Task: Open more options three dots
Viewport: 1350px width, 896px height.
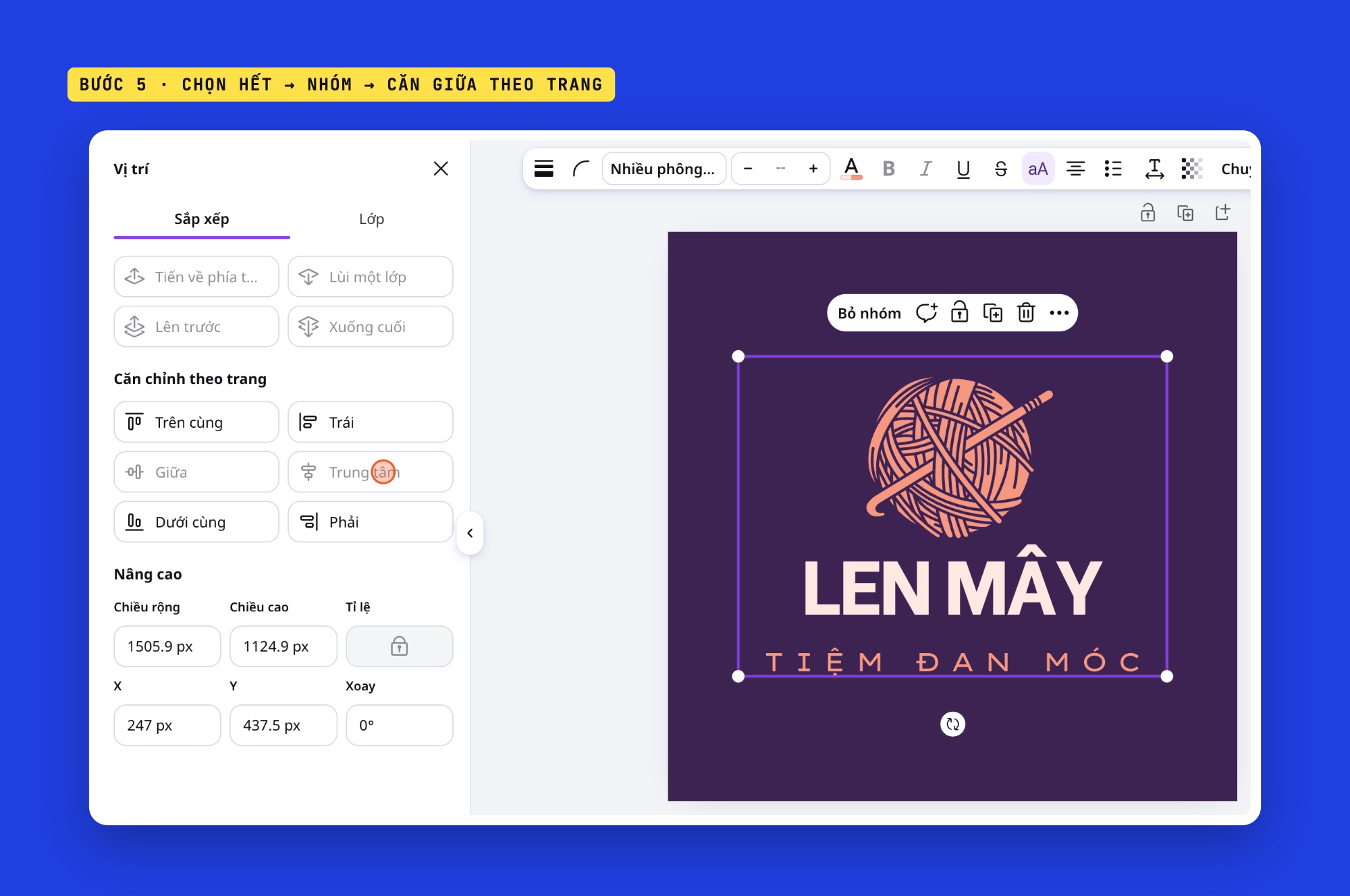Action: click(x=1059, y=313)
